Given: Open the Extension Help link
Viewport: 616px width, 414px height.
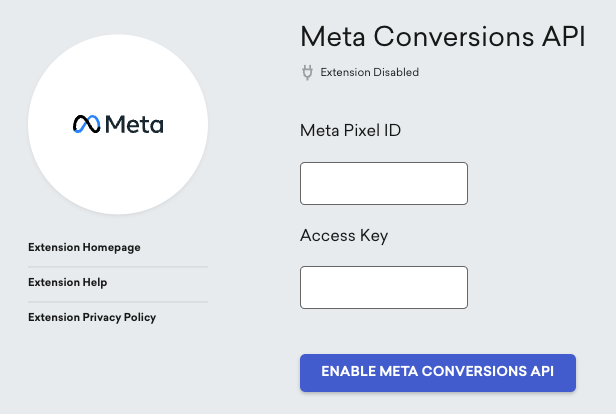Looking at the screenshot, I should coord(68,282).
